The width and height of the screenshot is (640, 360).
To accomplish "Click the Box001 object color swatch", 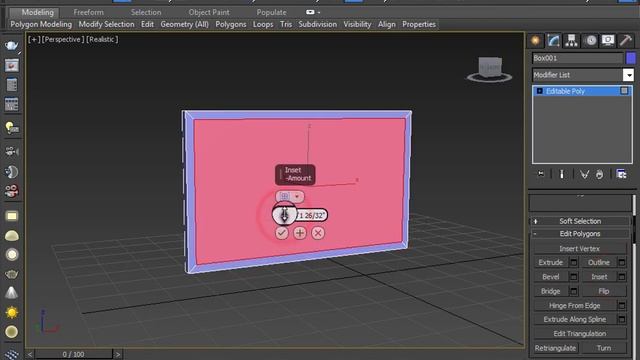I will (x=631, y=58).
